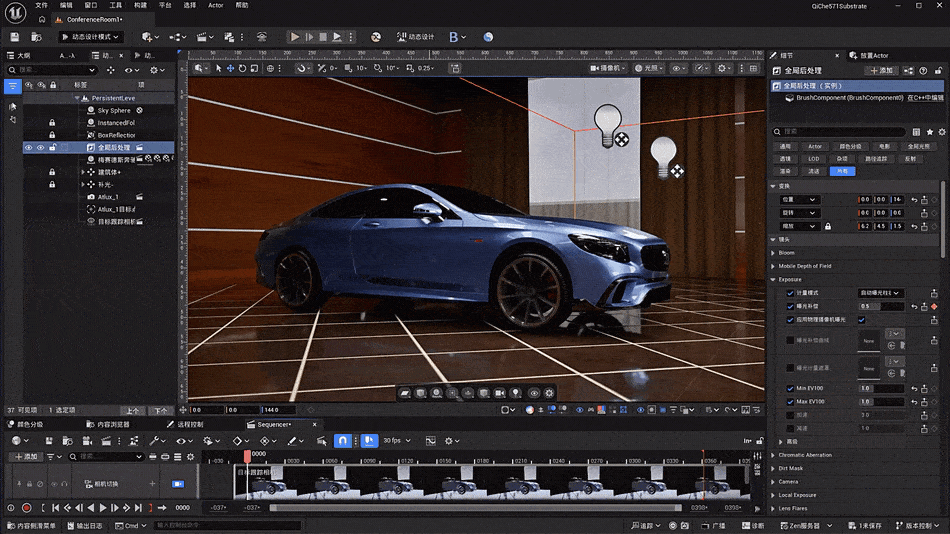The height and width of the screenshot is (534, 950).
Task: Click favorites star icon in details panel
Action: [929, 132]
